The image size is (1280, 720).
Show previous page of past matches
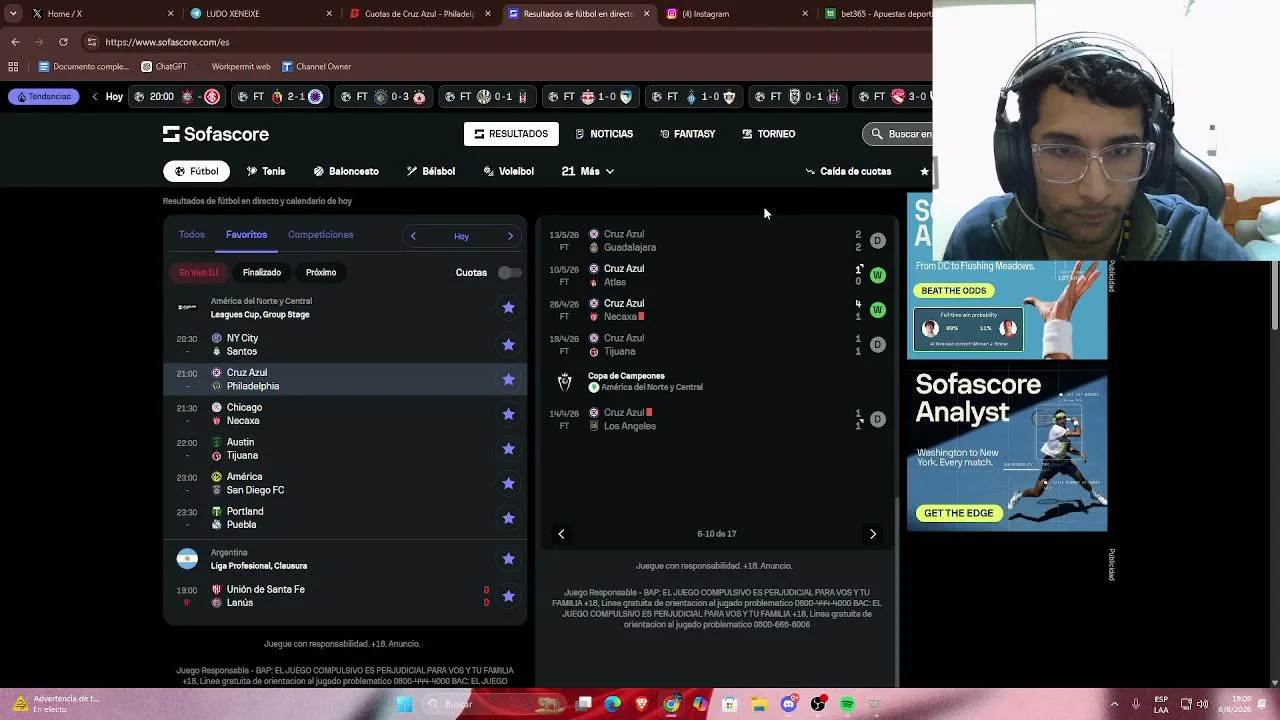[561, 534]
